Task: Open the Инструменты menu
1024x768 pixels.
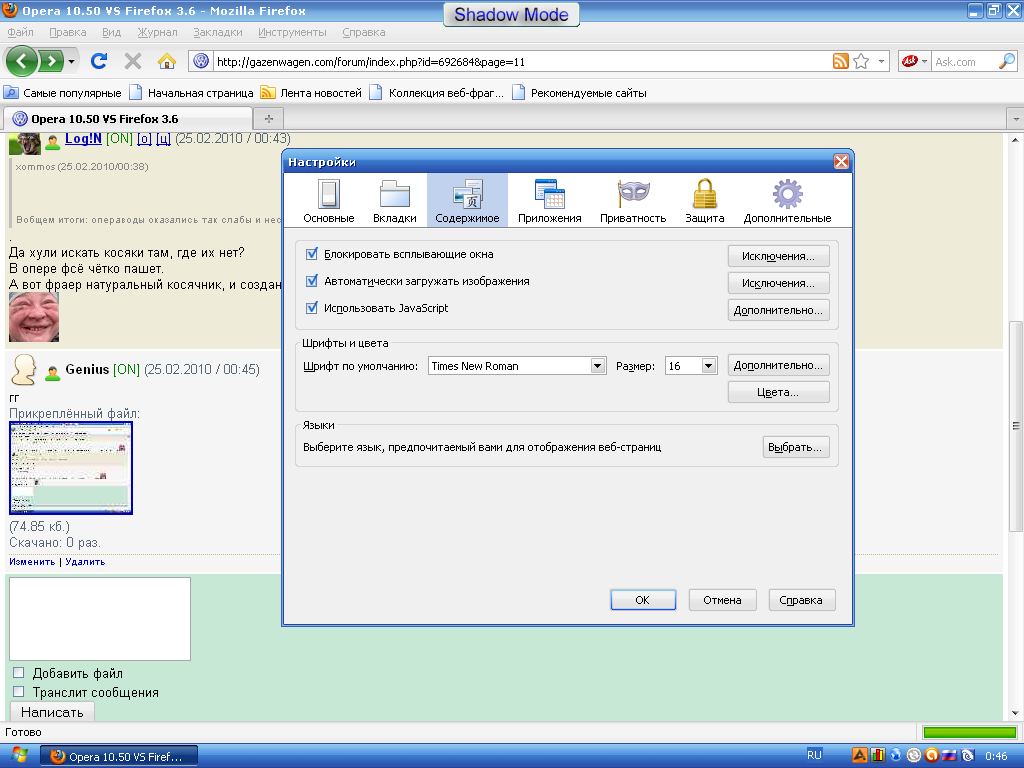Action: click(x=292, y=32)
